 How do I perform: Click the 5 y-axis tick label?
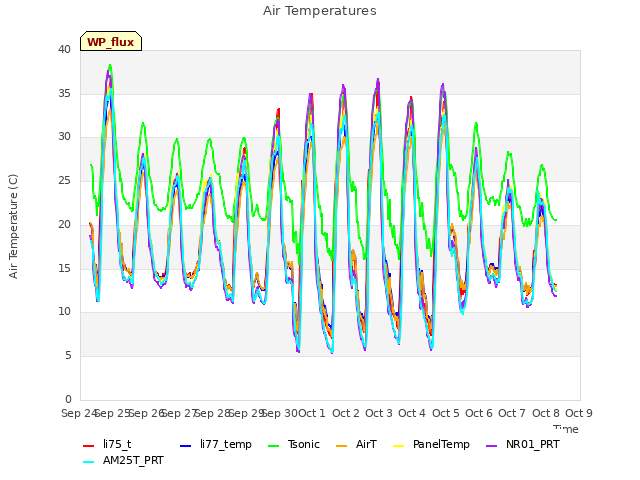[x=68, y=356]
